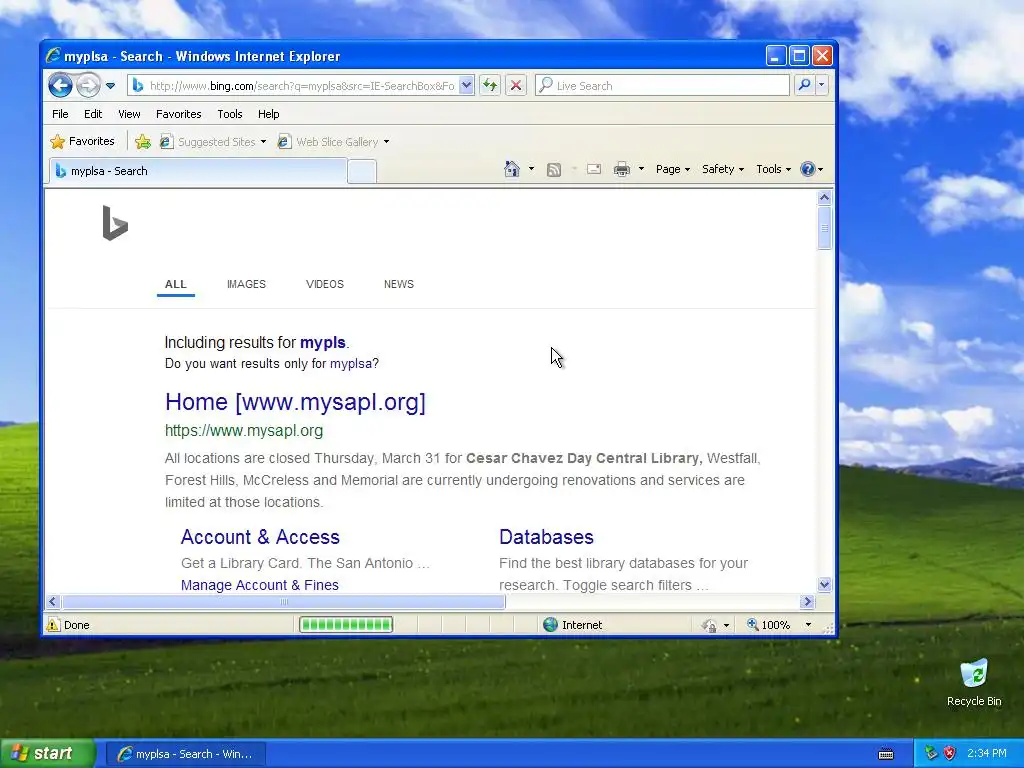The height and width of the screenshot is (768, 1024).
Task: Switch to NEWS results tab
Action: (399, 284)
